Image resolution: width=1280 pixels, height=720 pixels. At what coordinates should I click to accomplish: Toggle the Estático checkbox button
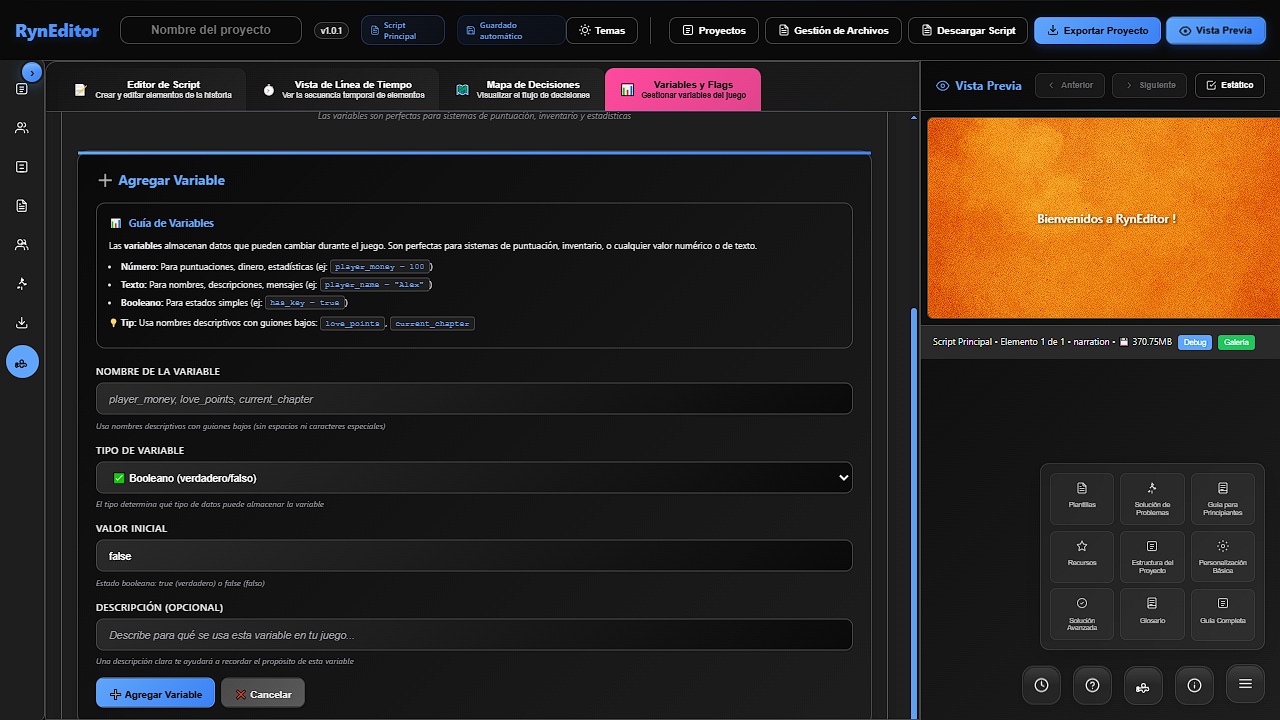tap(1230, 85)
